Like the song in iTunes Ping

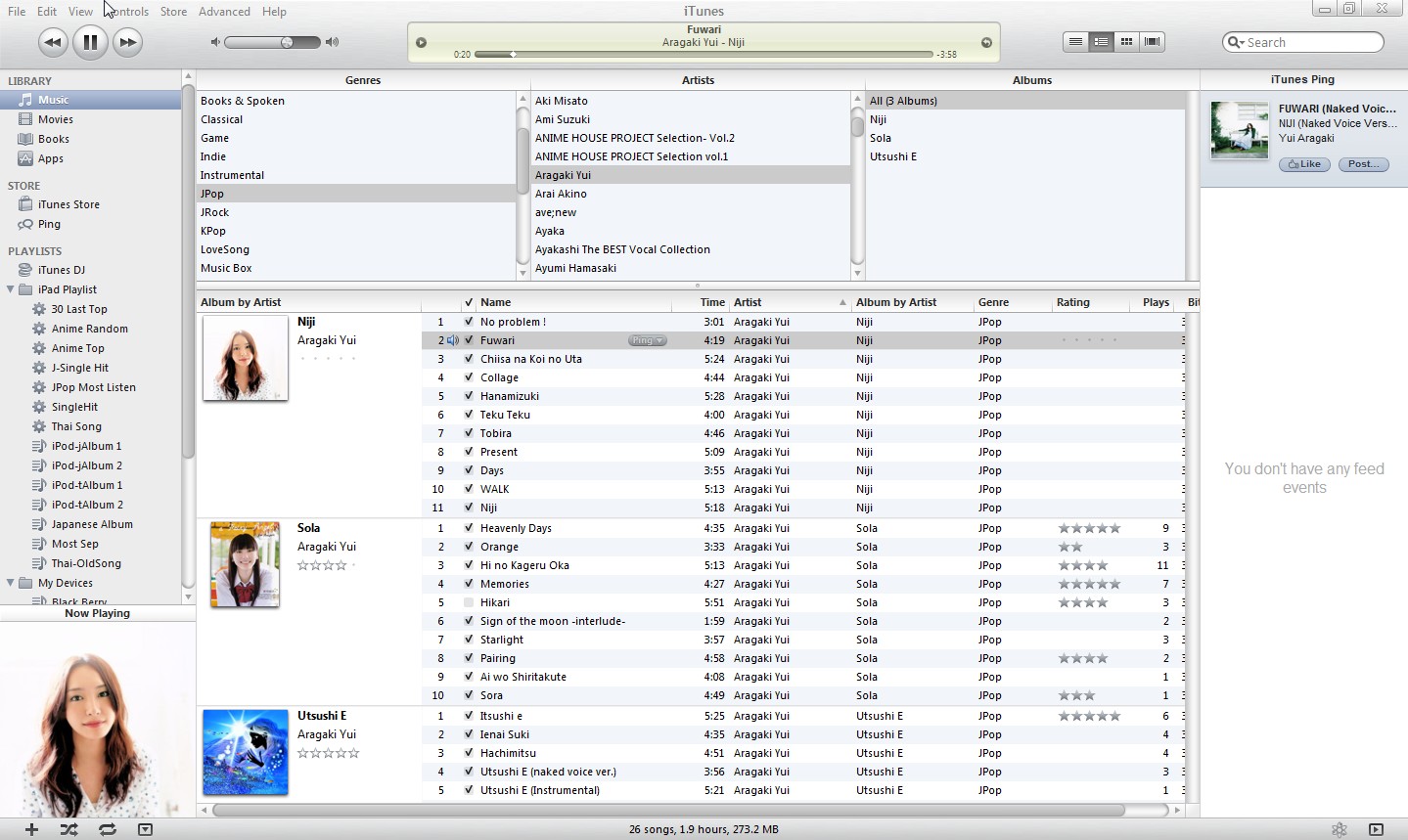pos(1304,164)
